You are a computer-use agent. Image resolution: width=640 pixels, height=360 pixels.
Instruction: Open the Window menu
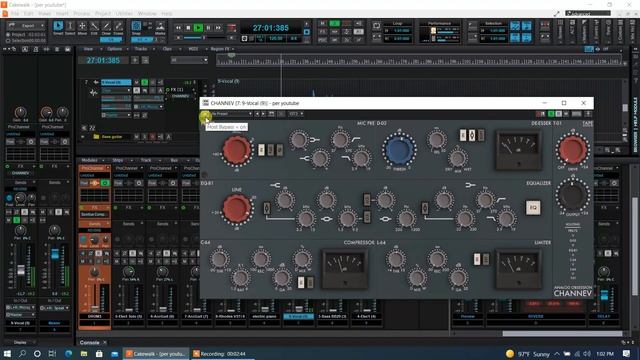[147, 13]
